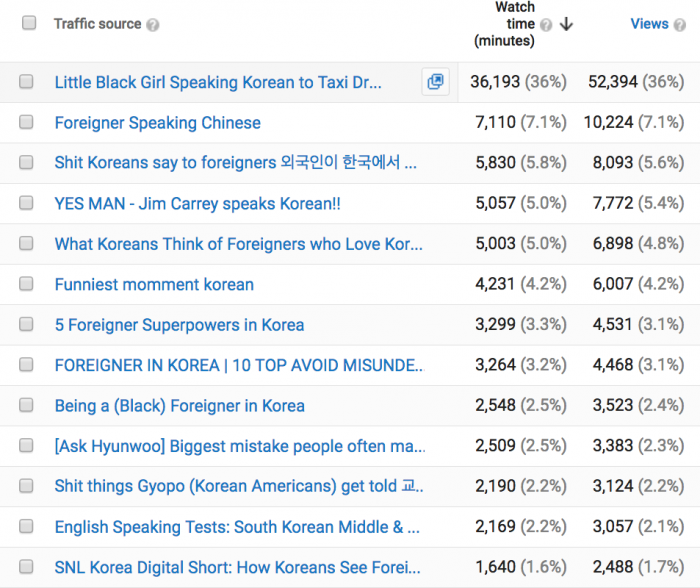Click the views value 8,093 (5.6%)
This screenshot has width=700, height=588.
(638, 163)
